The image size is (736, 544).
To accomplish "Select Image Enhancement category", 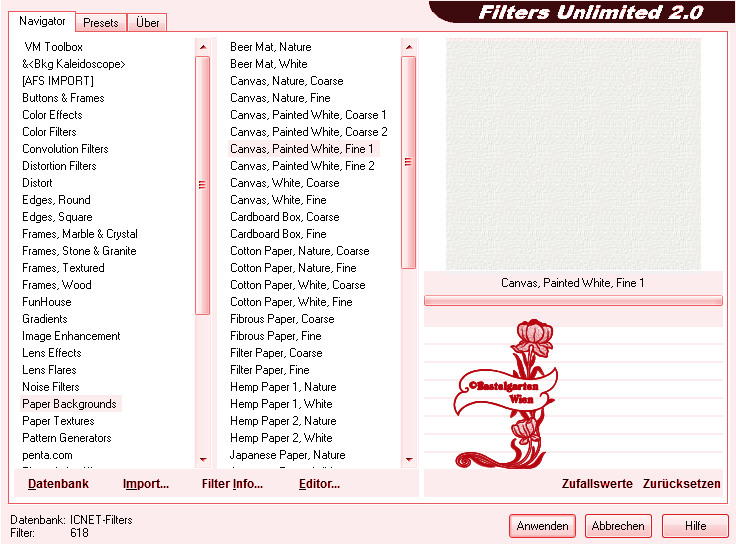I will [71, 336].
